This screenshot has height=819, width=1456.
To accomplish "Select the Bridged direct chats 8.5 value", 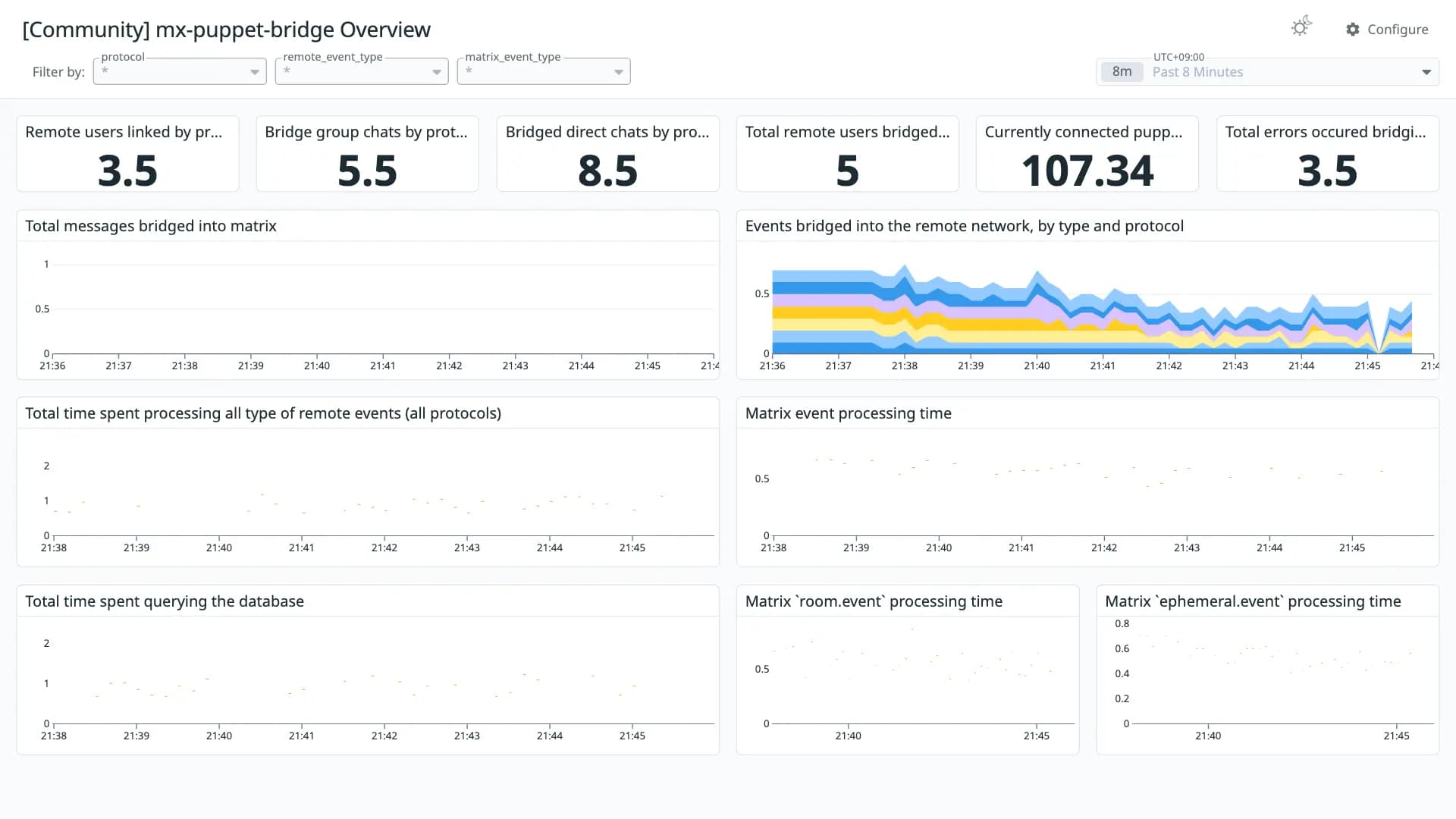I will tap(607, 171).
